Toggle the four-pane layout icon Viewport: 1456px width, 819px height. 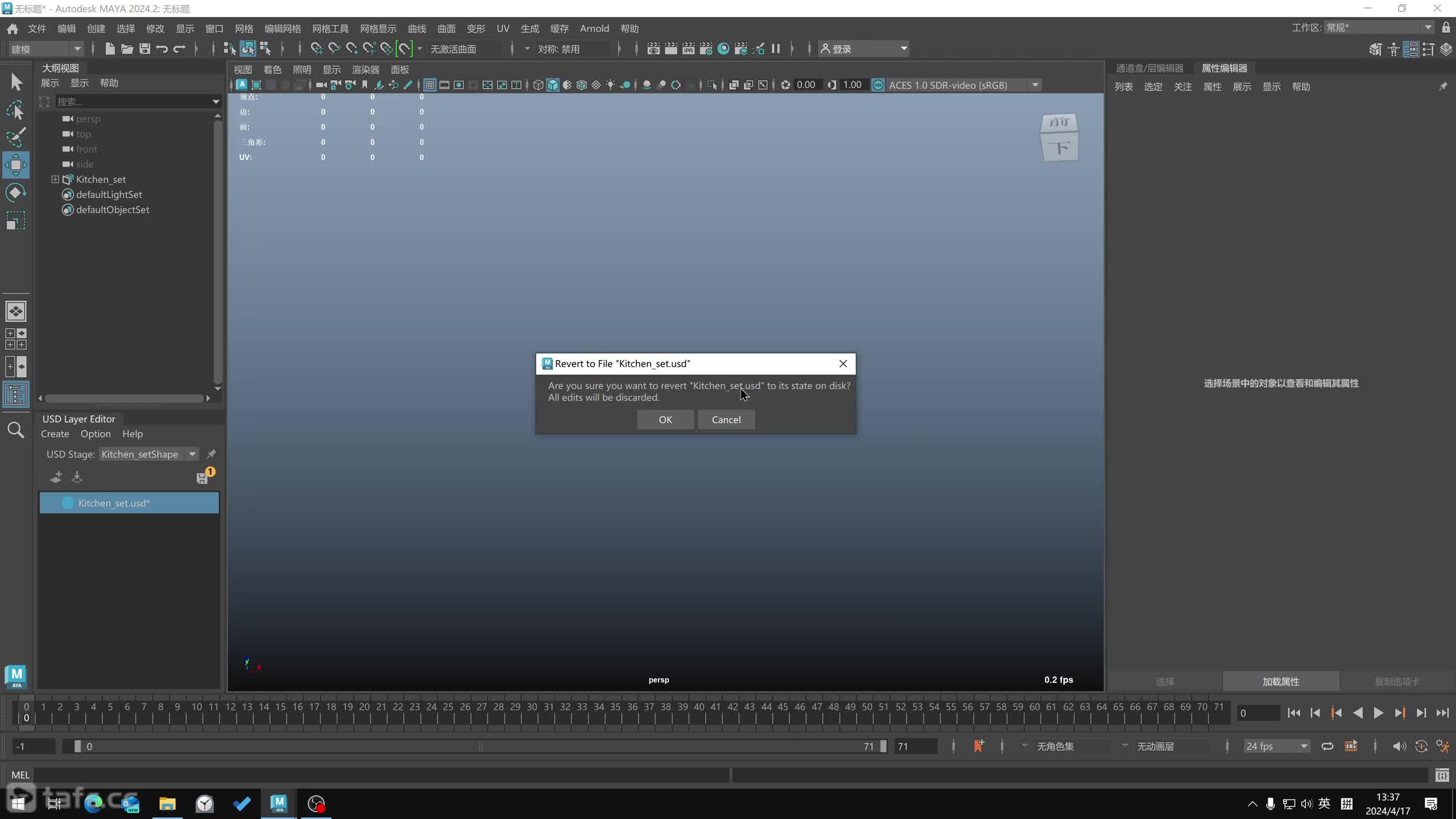16,339
